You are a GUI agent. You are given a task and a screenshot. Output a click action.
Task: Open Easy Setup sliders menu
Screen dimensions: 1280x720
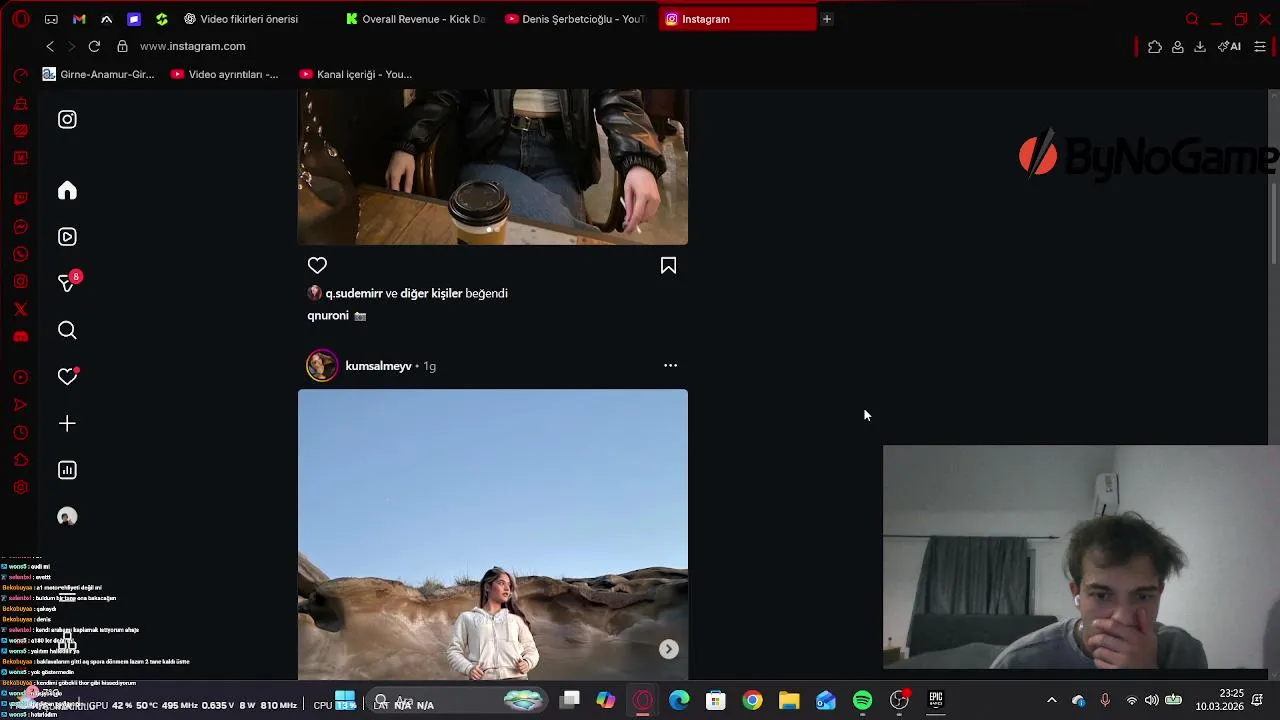[1260, 46]
